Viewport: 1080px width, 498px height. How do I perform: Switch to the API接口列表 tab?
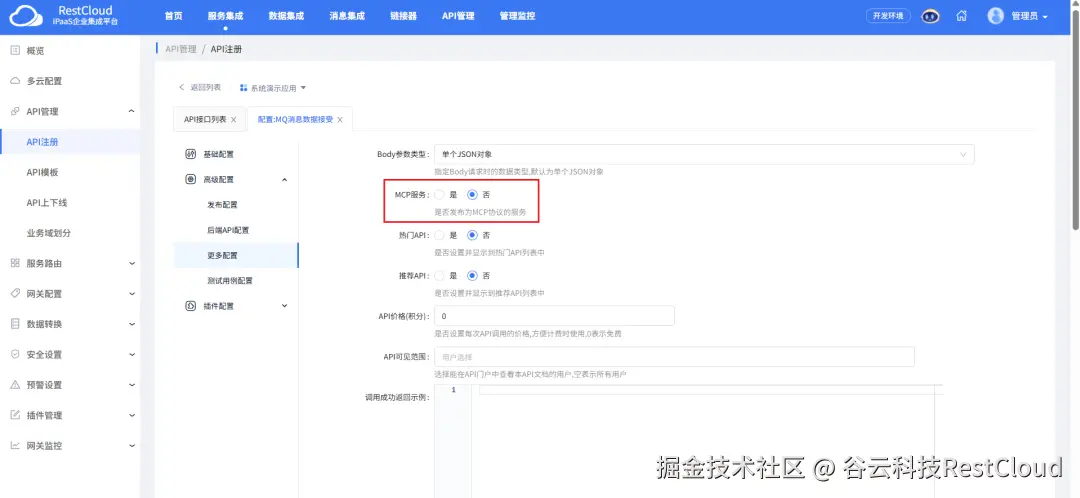click(x=205, y=120)
